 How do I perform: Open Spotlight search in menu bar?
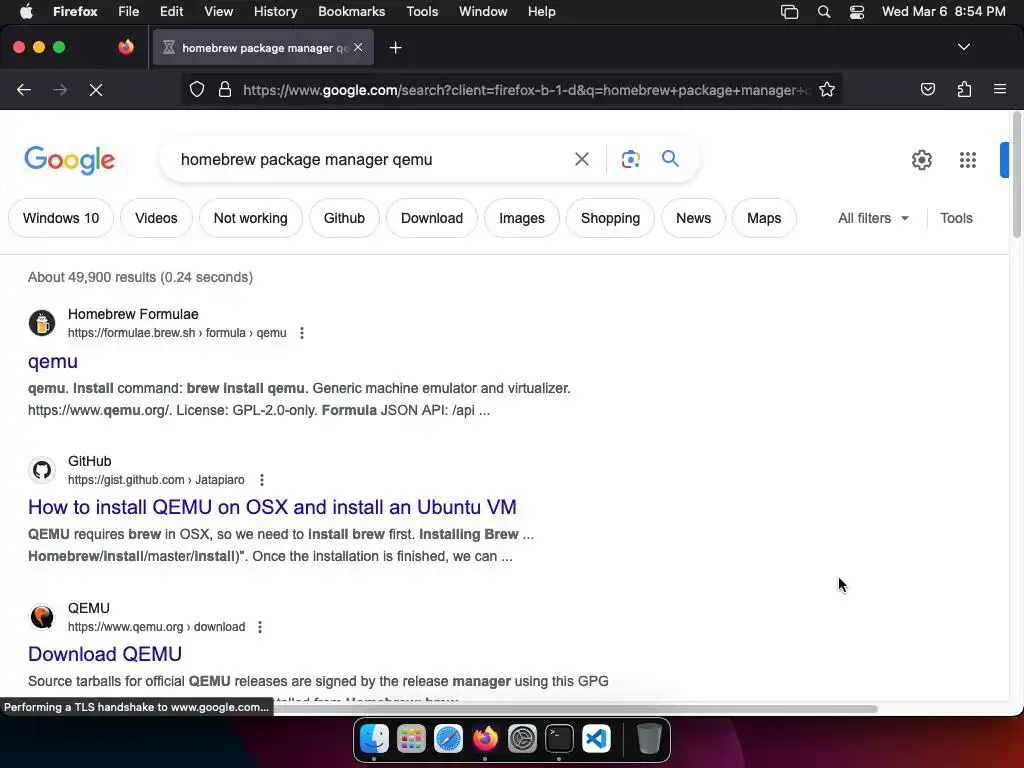click(x=824, y=12)
